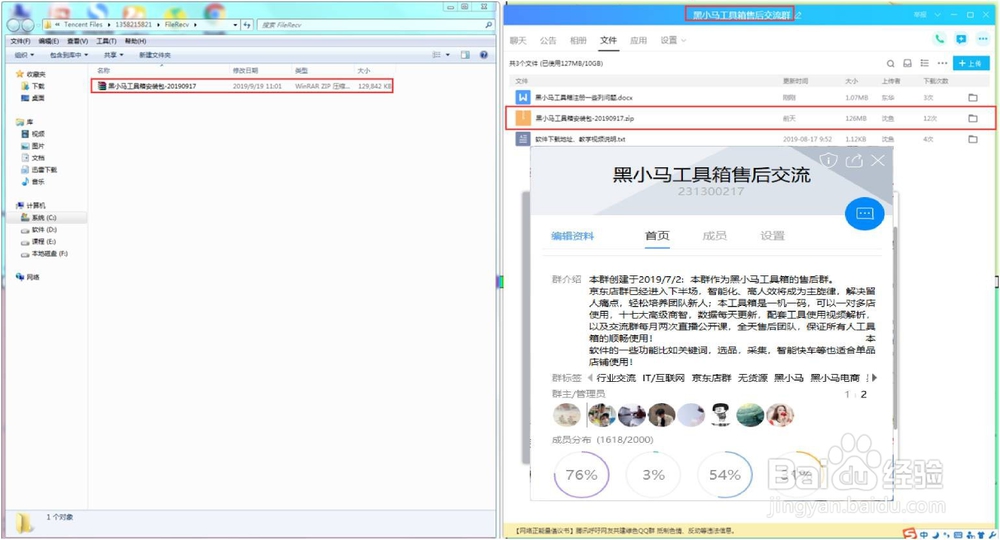Open folder icon for the docx file row
The width and height of the screenshot is (1000, 540).
click(x=973, y=98)
